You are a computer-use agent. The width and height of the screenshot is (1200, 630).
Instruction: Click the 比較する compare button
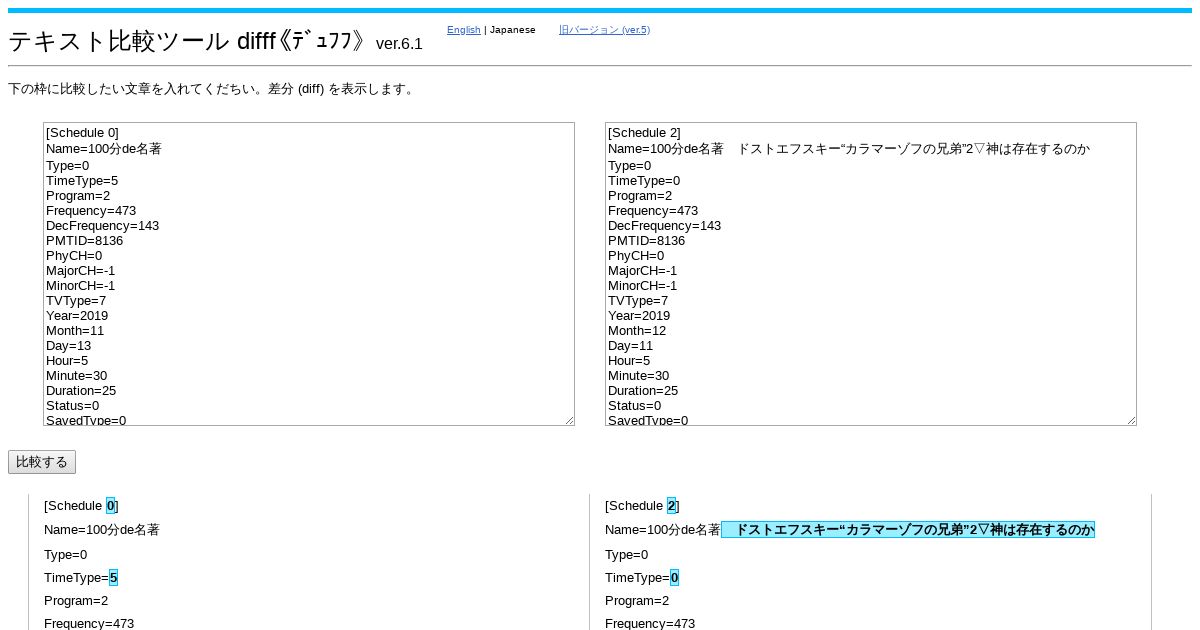(42, 462)
